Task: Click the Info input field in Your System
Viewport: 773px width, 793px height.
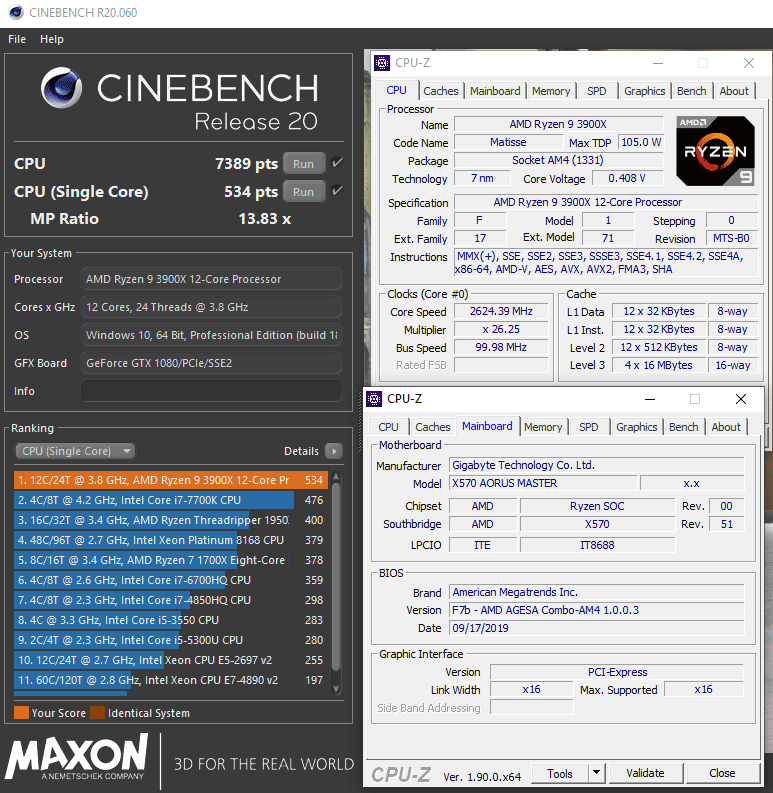Action: (x=211, y=391)
